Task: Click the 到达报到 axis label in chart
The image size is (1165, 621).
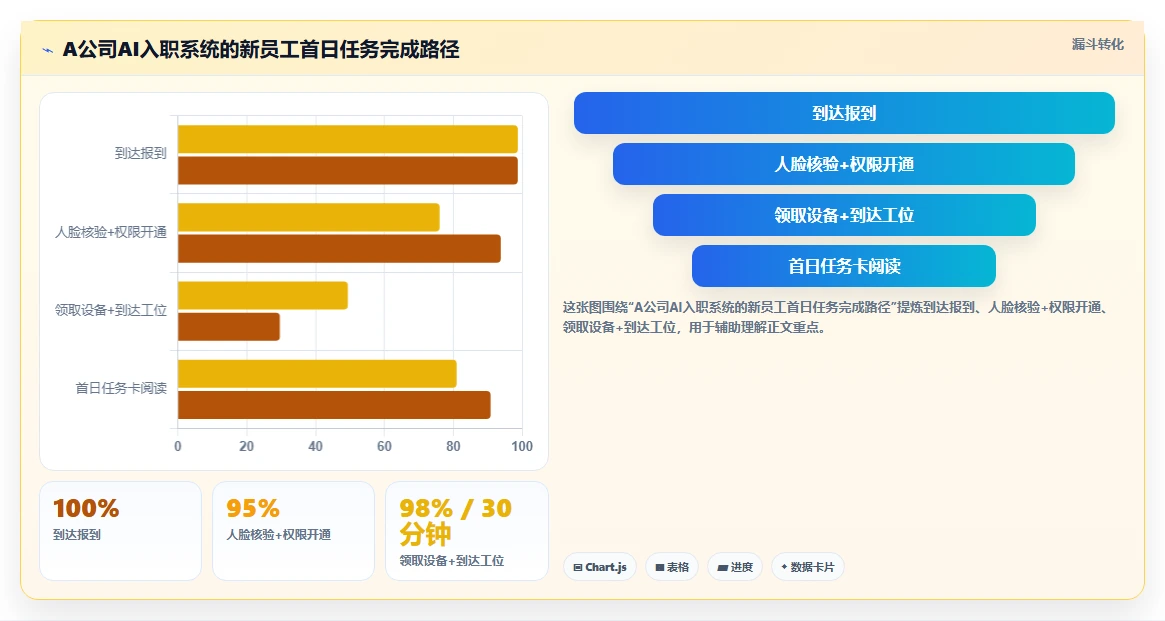Action: [x=140, y=154]
